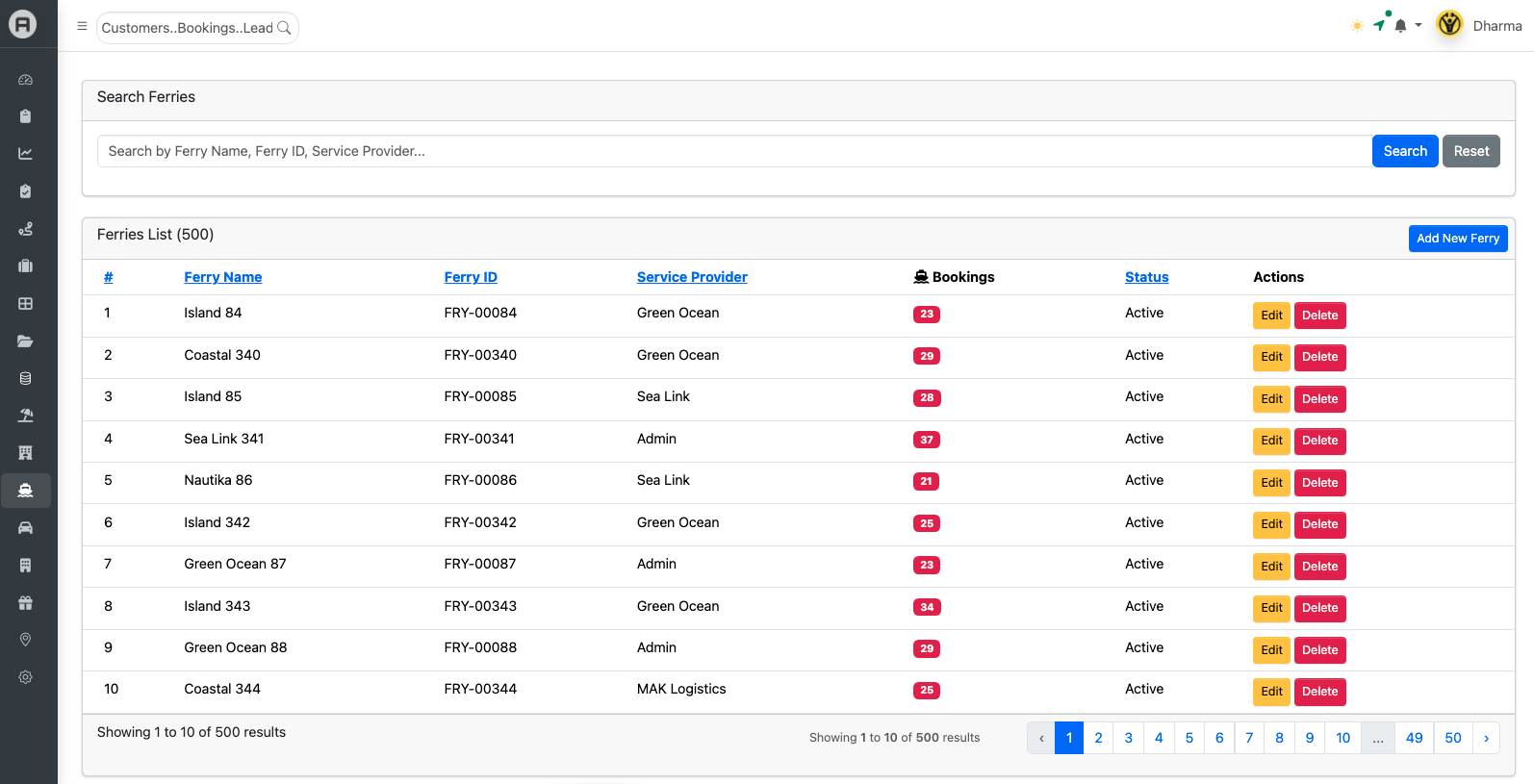This screenshot has width=1534, height=784.
Task: Expand the dropdown caret next to the bell
Action: 1419,26
